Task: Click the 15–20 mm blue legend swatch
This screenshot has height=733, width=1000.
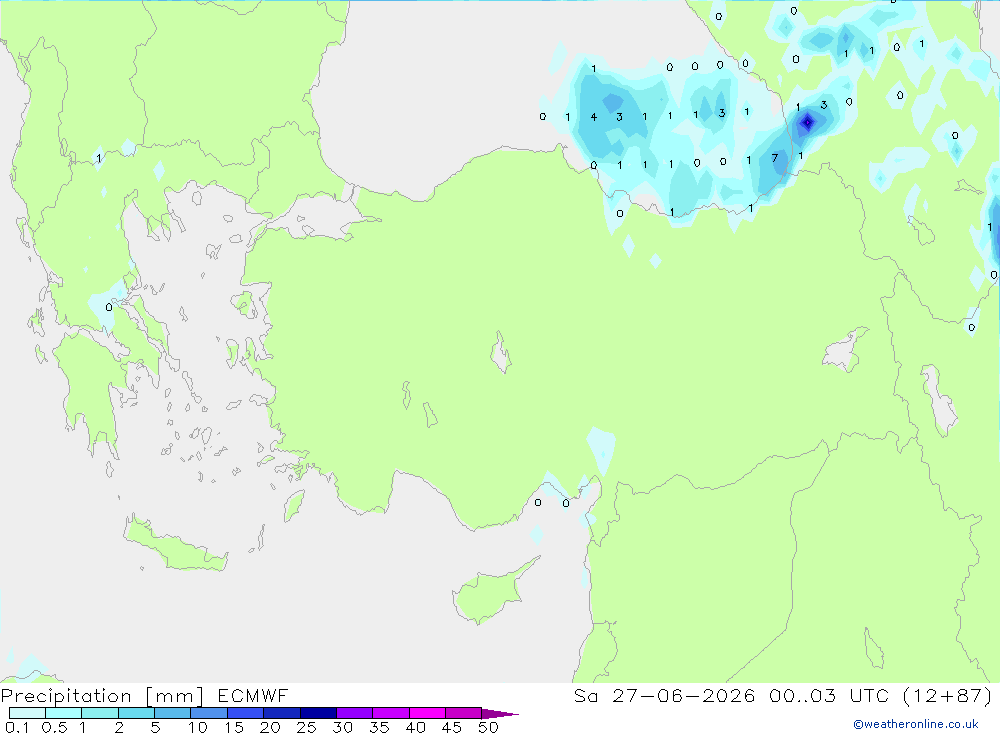Action: point(246,713)
